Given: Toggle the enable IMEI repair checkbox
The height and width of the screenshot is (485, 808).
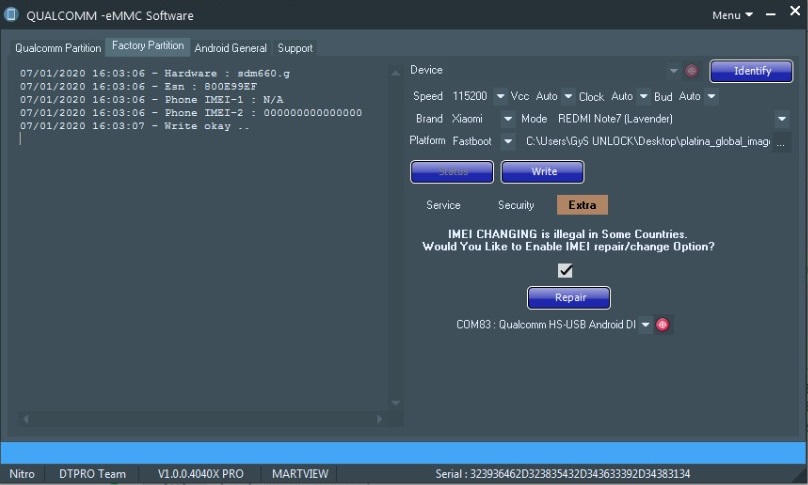Looking at the screenshot, I should (x=565, y=270).
